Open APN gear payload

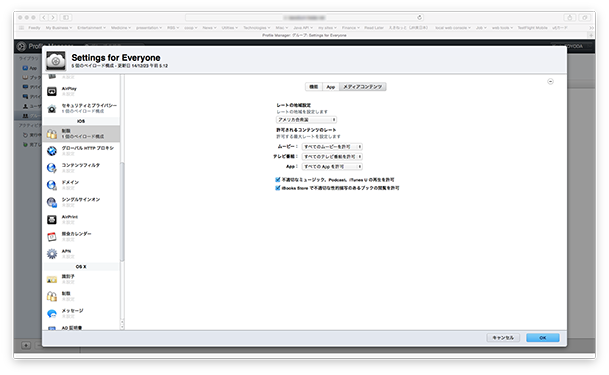click(82, 253)
